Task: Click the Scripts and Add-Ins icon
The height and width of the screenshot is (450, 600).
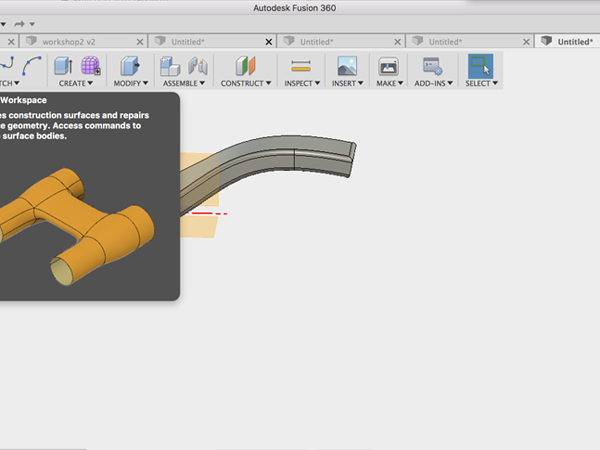Action: coord(432,66)
